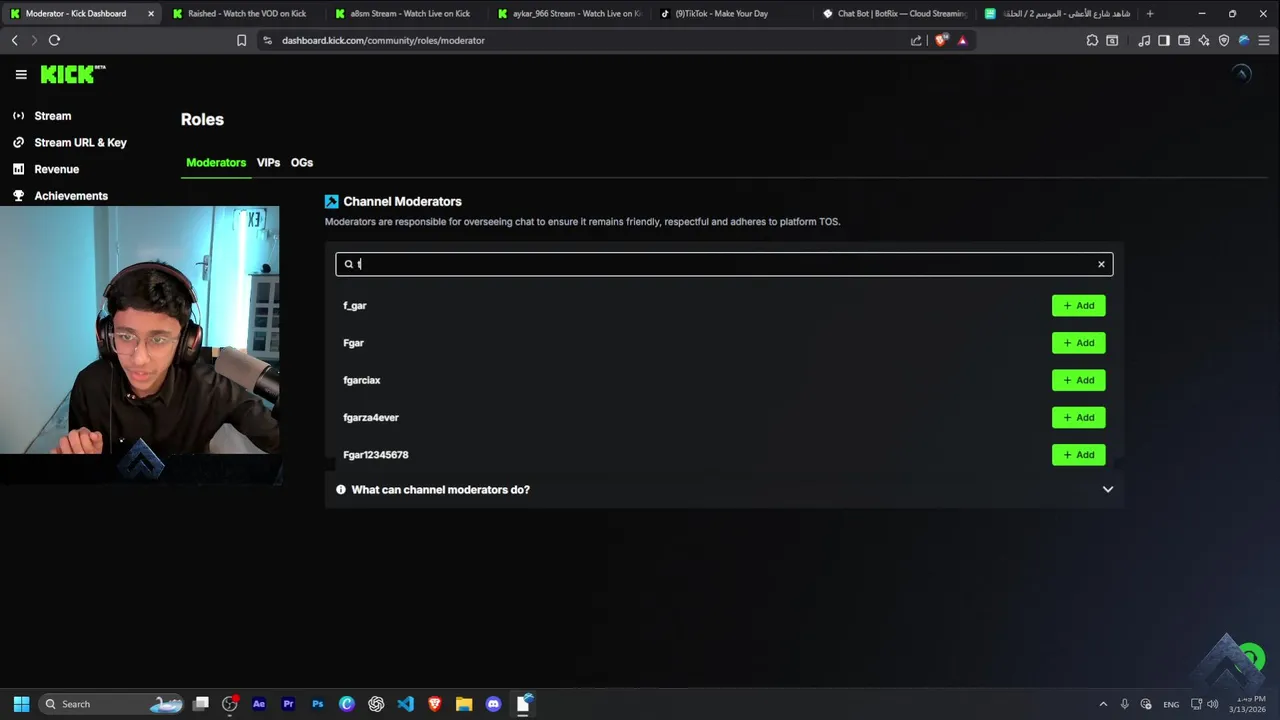The image size is (1280, 720).
Task: Open Photoshop from taskbar
Action: pyautogui.click(x=318, y=704)
